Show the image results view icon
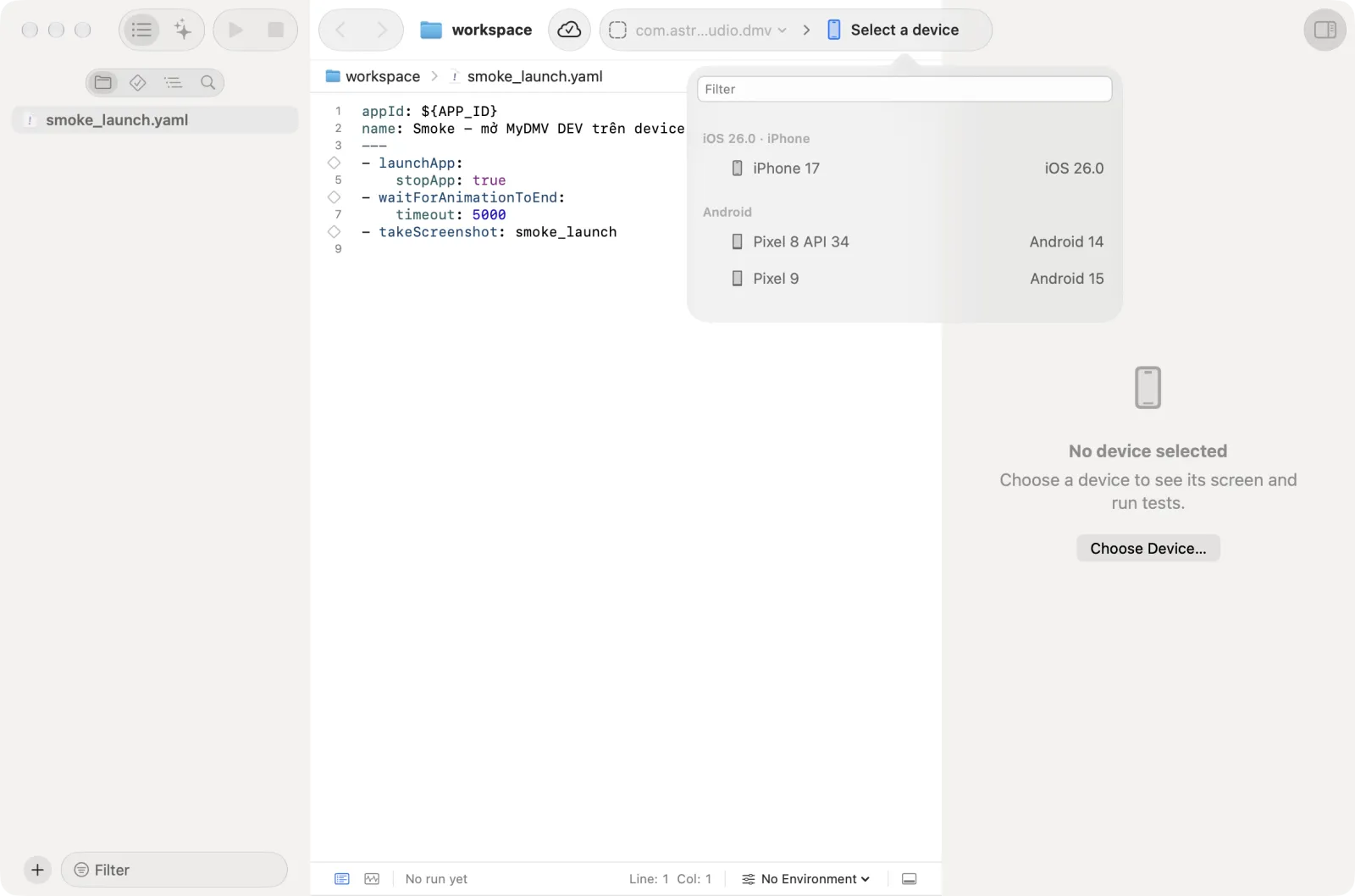The width and height of the screenshot is (1355, 896). pyautogui.click(x=372, y=879)
